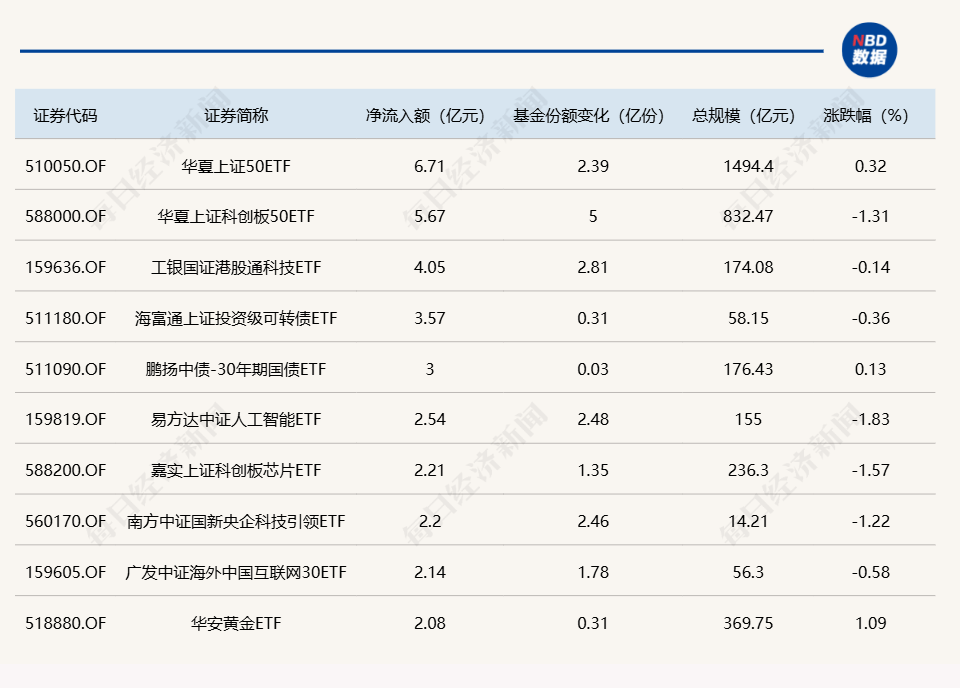
Task: Click the 华安黄金ETF fund name
Action: [236, 623]
